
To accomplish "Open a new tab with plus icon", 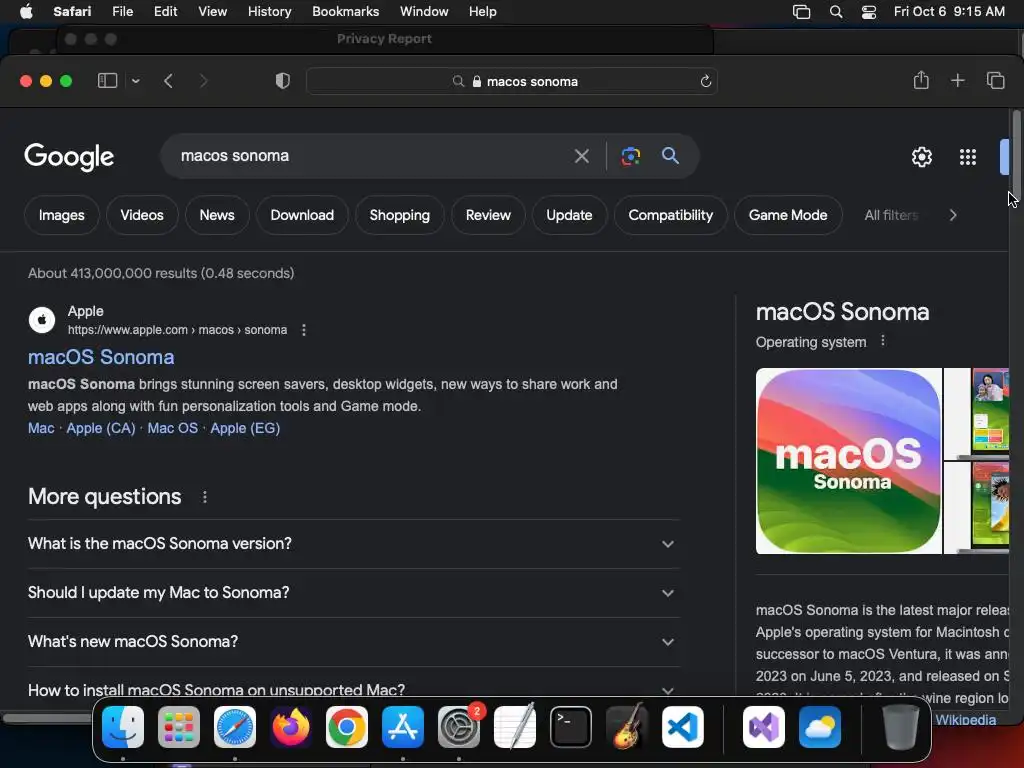I will pos(957,80).
